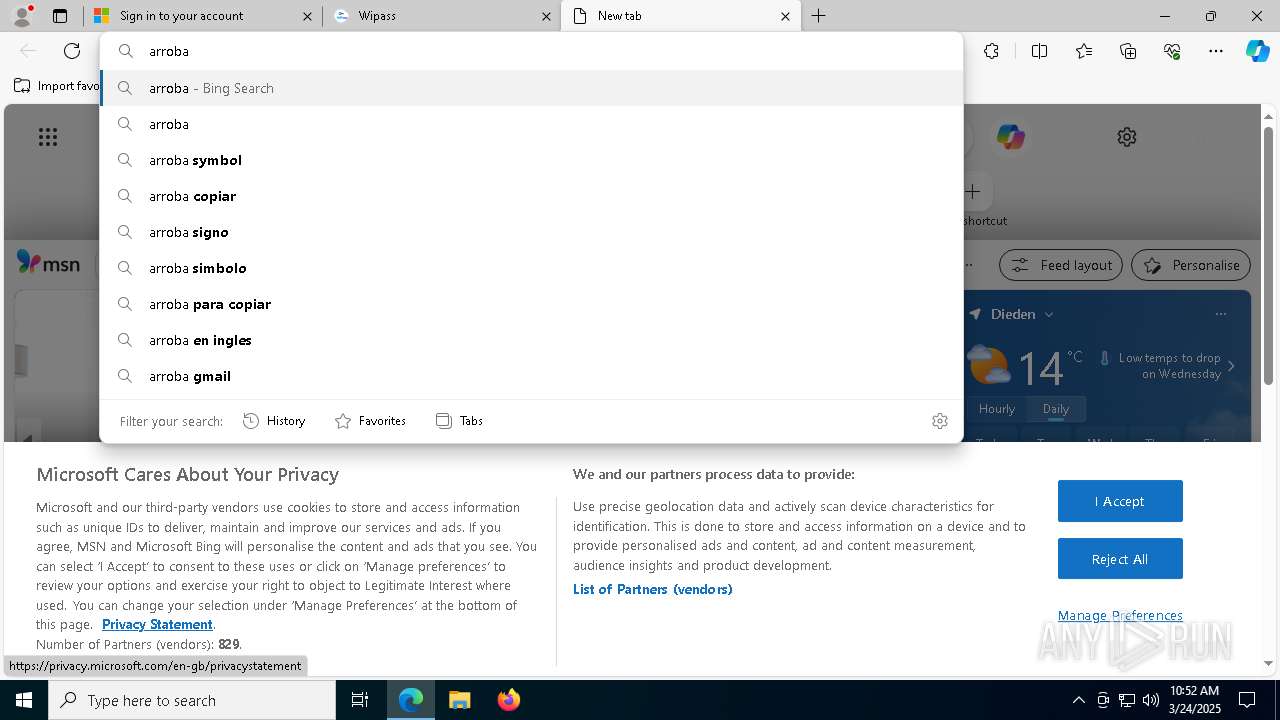
Task: Select the Daily weather tab
Action: 1056,409
